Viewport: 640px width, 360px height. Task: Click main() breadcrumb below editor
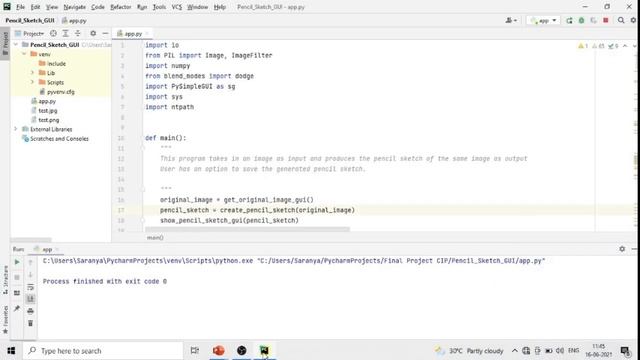pos(155,238)
